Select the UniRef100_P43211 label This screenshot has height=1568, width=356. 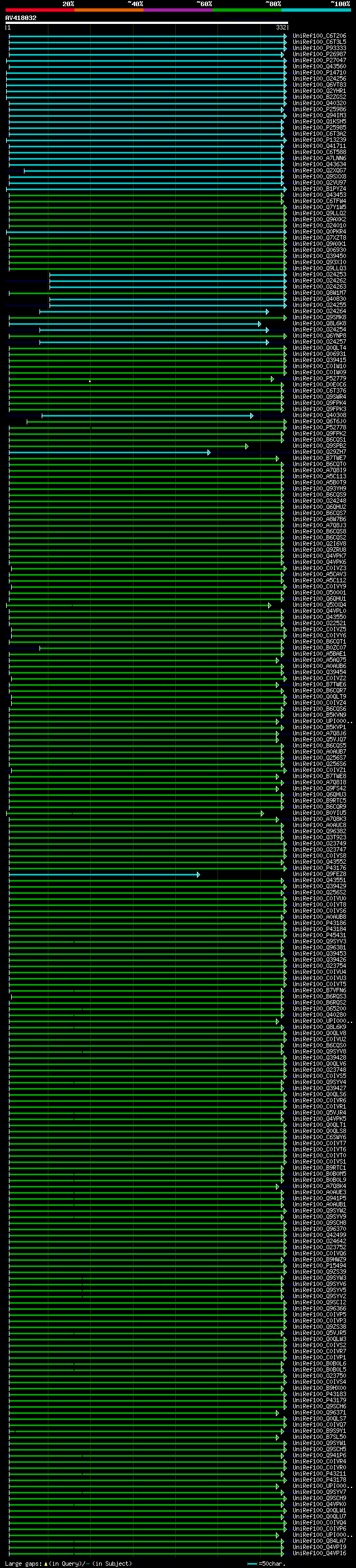319,1474
